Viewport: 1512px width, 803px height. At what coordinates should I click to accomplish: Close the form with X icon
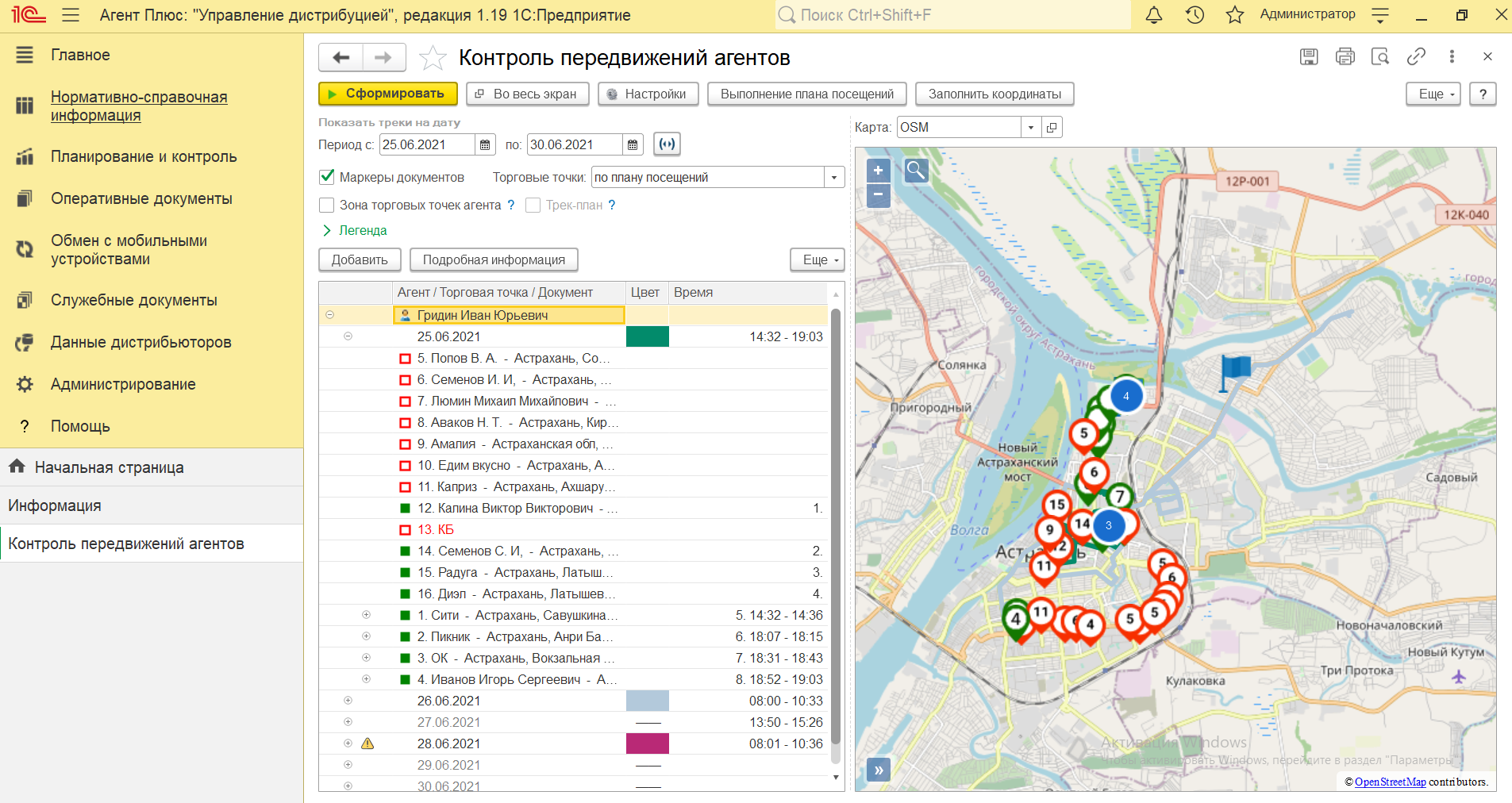click(1487, 56)
